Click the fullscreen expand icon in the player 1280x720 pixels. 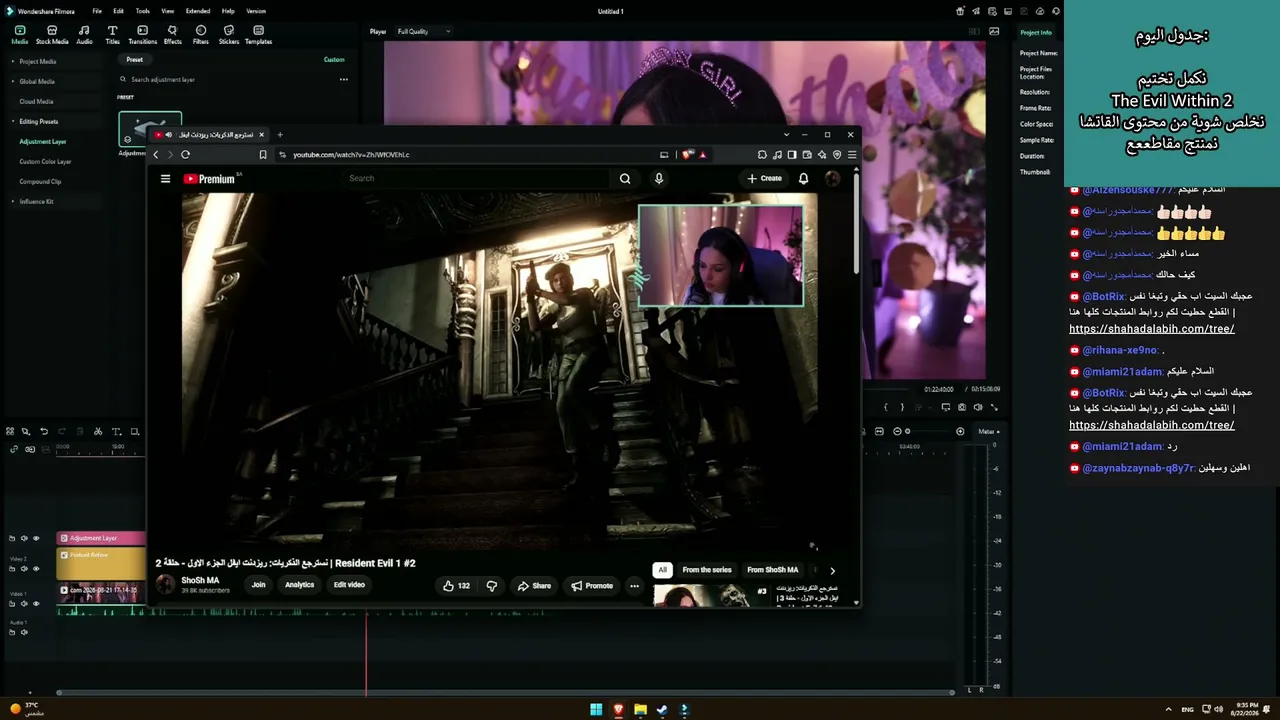click(994, 407)
